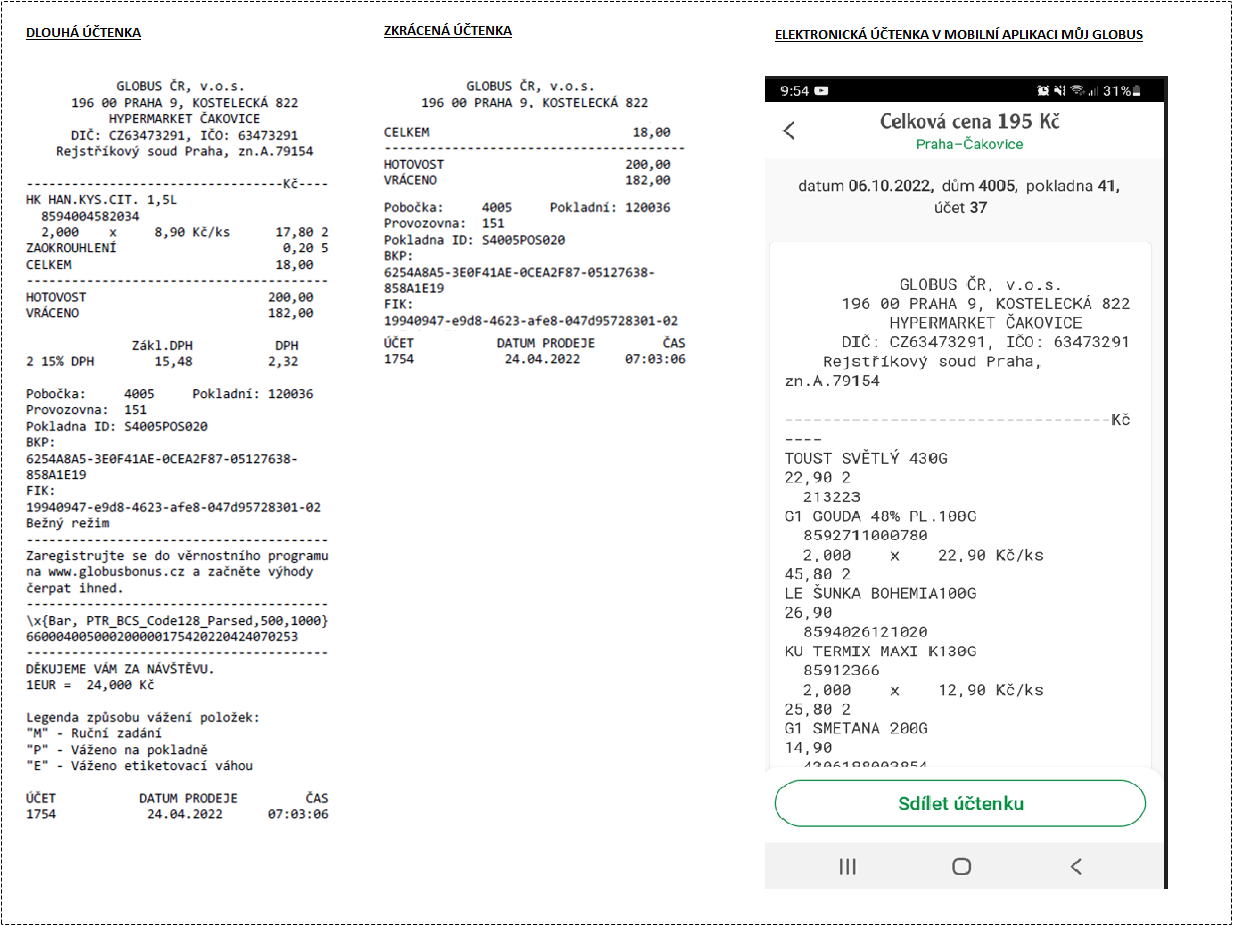
Task: Click VRÁCENO 182,00 on the long receipt
Action: (x=169, y=313)
